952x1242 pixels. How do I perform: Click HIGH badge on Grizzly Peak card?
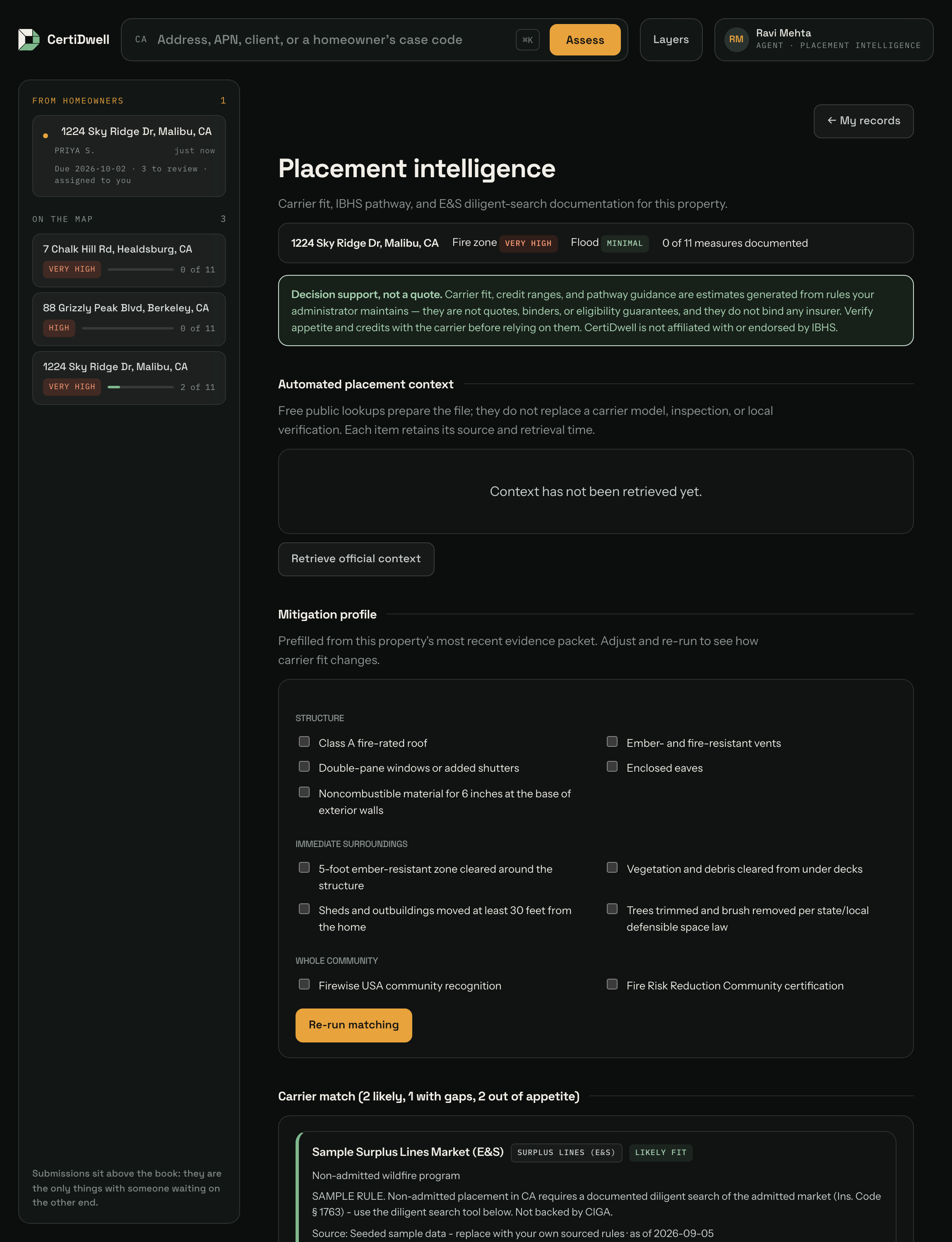(x=59, y=328)
